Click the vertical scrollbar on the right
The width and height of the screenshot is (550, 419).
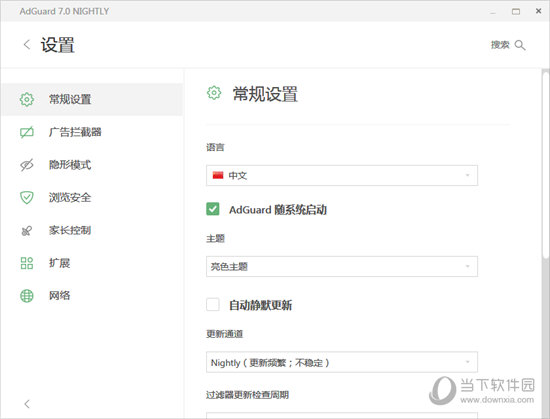tap(545, 165)
